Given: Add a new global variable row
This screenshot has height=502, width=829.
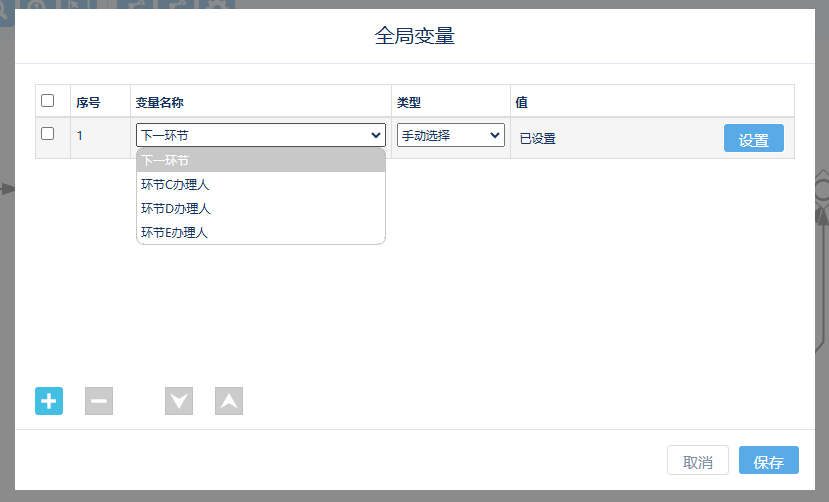Looking at the screenshot, I should click(49, 401).
